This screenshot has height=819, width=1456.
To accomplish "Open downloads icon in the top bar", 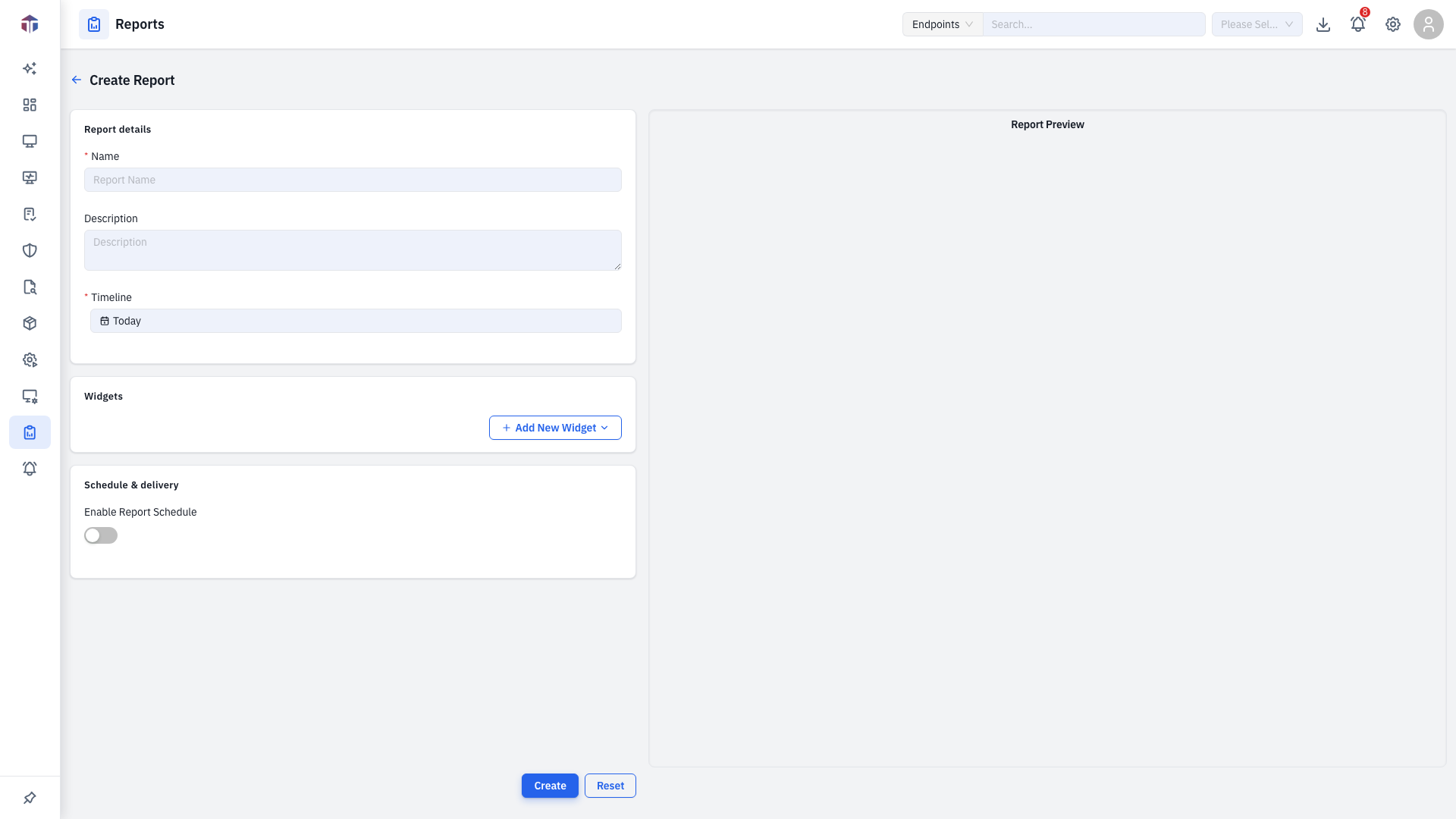I will (1323, 24).
